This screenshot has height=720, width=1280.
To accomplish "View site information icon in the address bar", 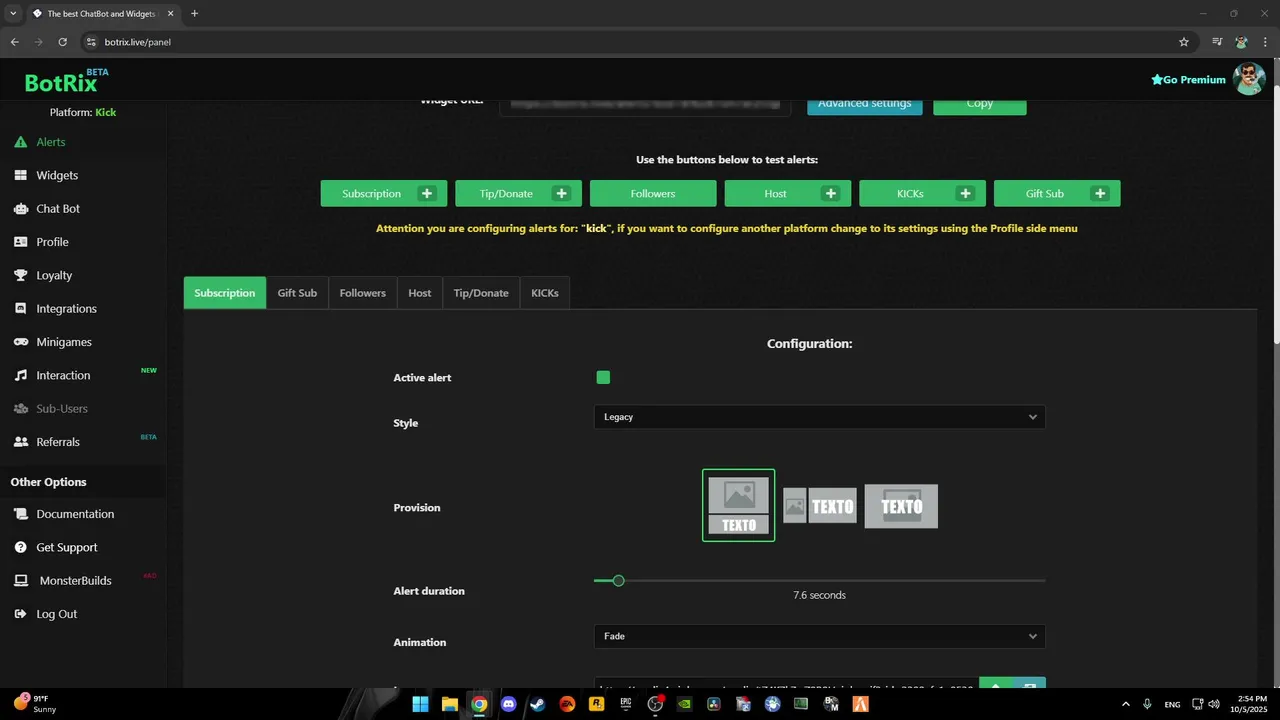I will (91, 42).
